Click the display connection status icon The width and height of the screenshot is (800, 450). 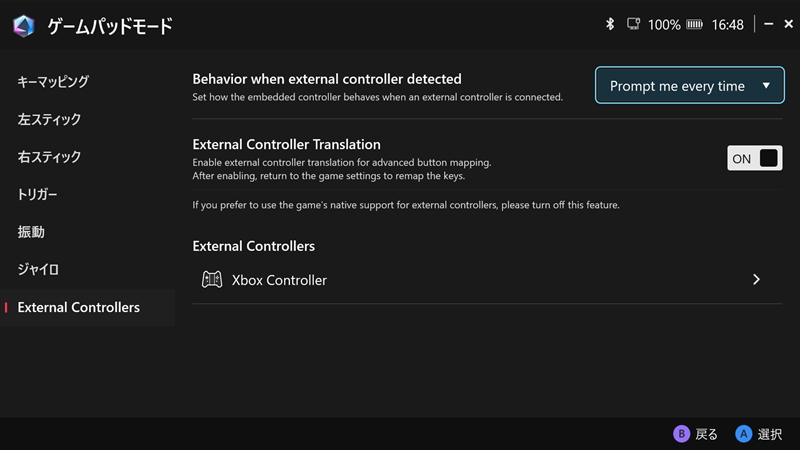[633, 24]
